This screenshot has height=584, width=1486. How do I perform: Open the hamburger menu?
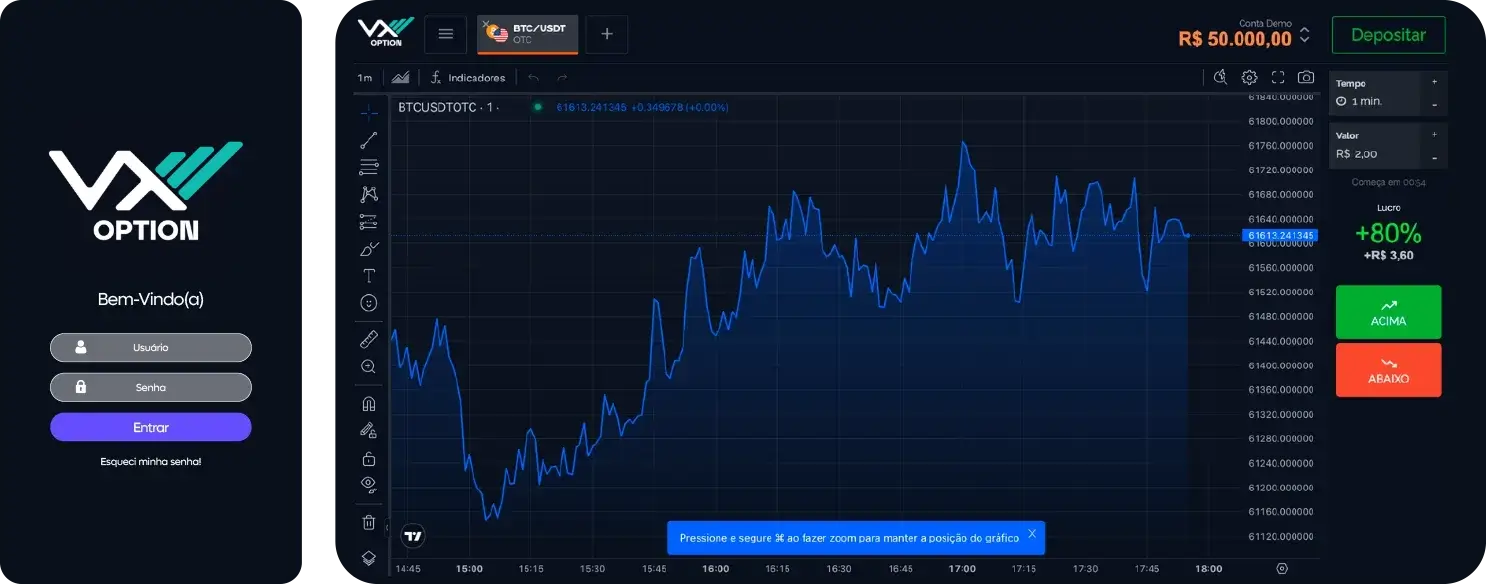[x=446, y=34]
